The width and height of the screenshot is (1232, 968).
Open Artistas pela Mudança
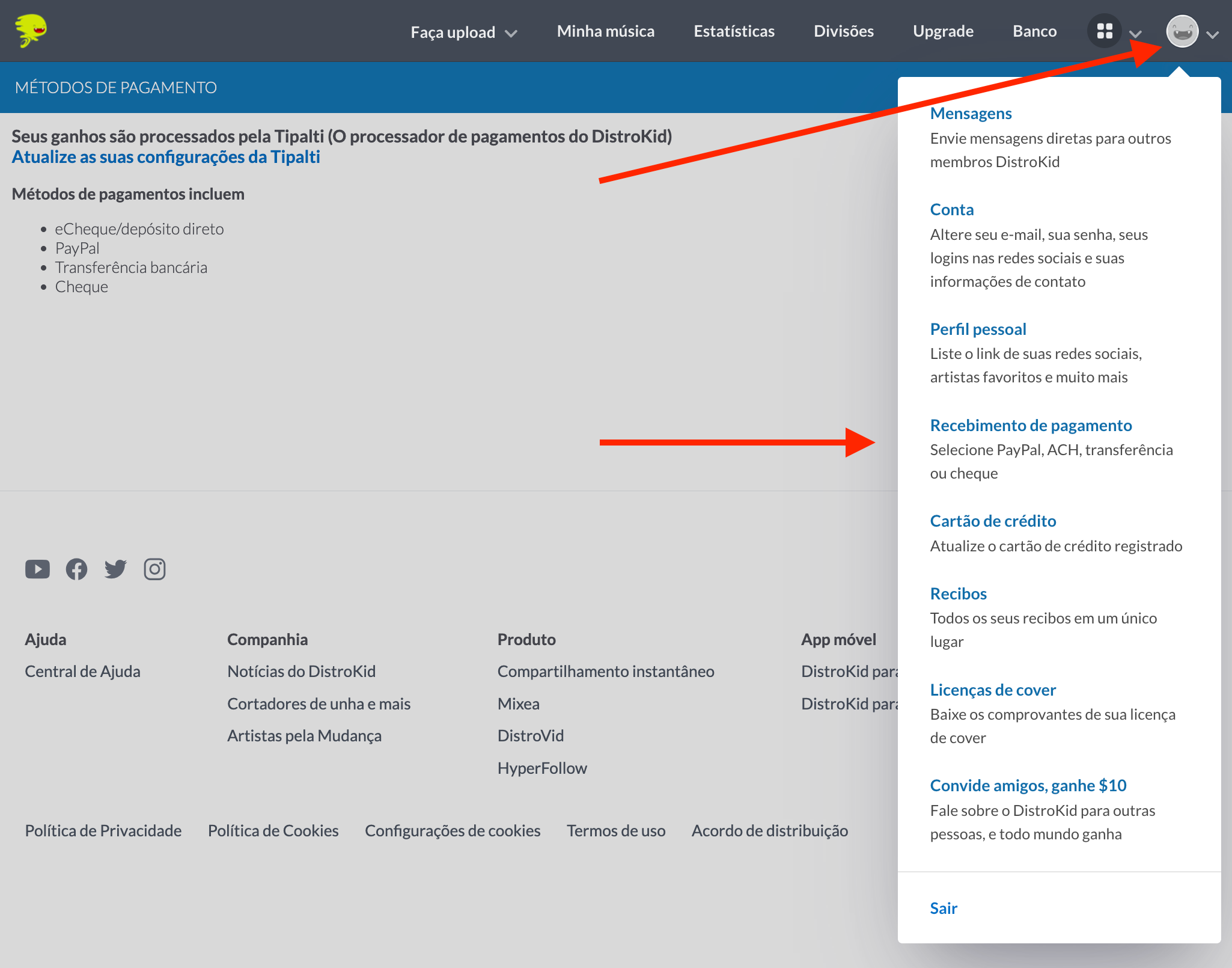[304, 735]
